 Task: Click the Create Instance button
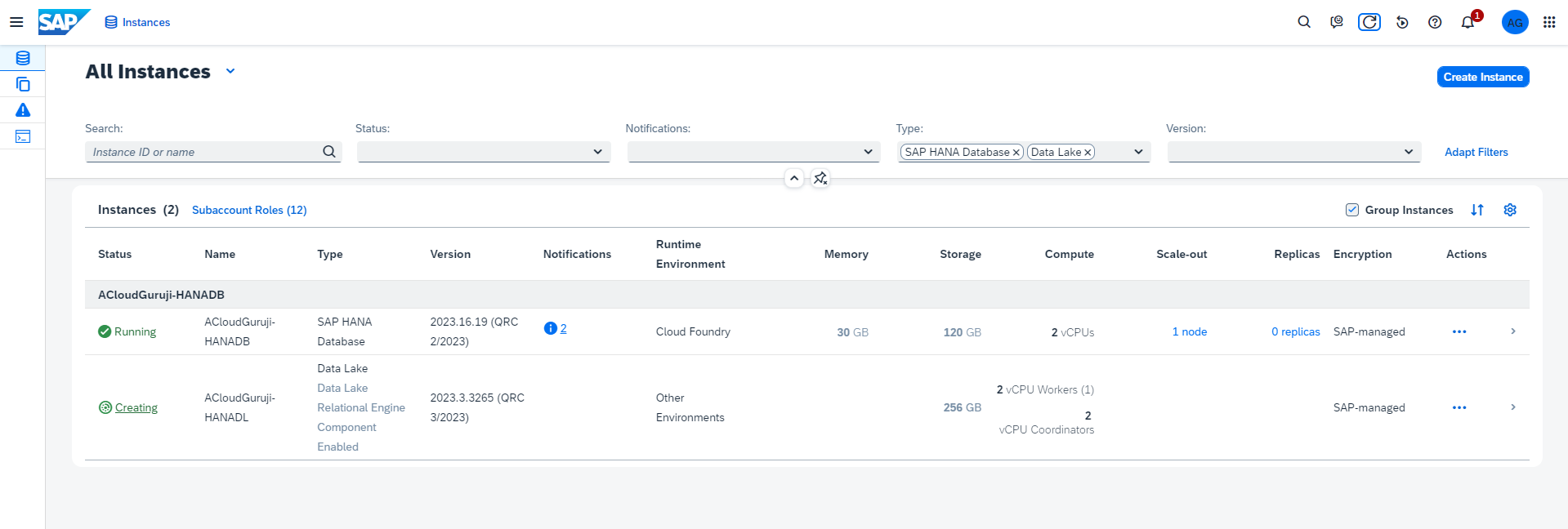coord(1483,77)
